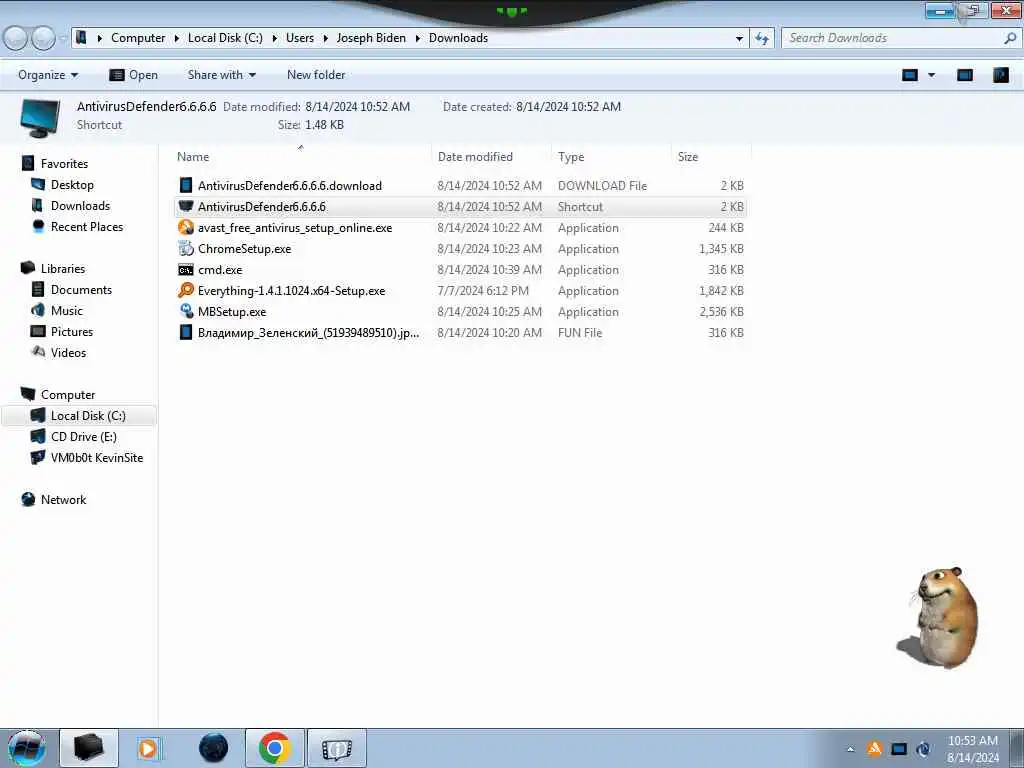Toggle the preview pane
Screen dimensions: 1024x768
point(965,75)
